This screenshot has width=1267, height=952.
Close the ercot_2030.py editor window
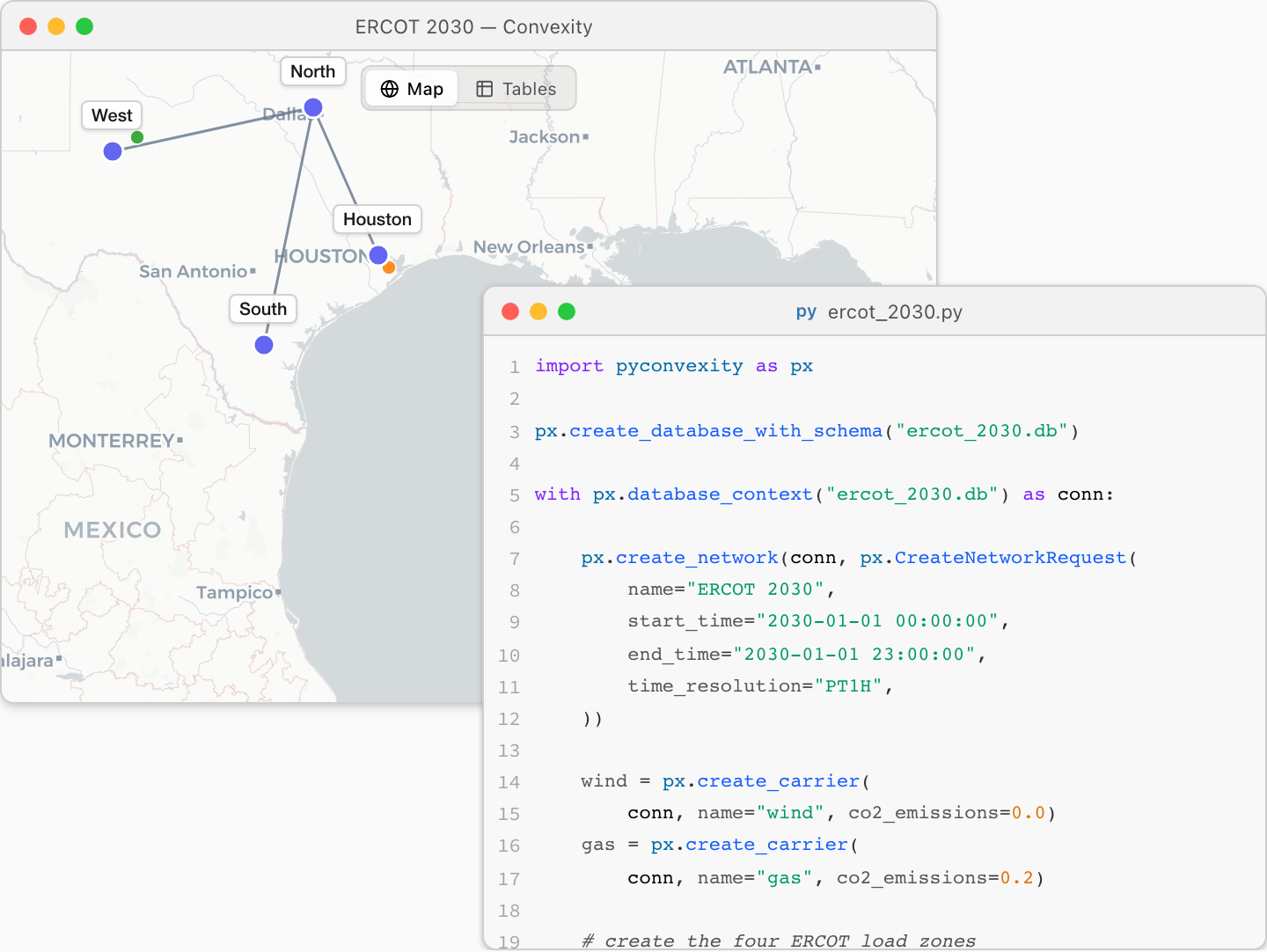tap(510, 311)
